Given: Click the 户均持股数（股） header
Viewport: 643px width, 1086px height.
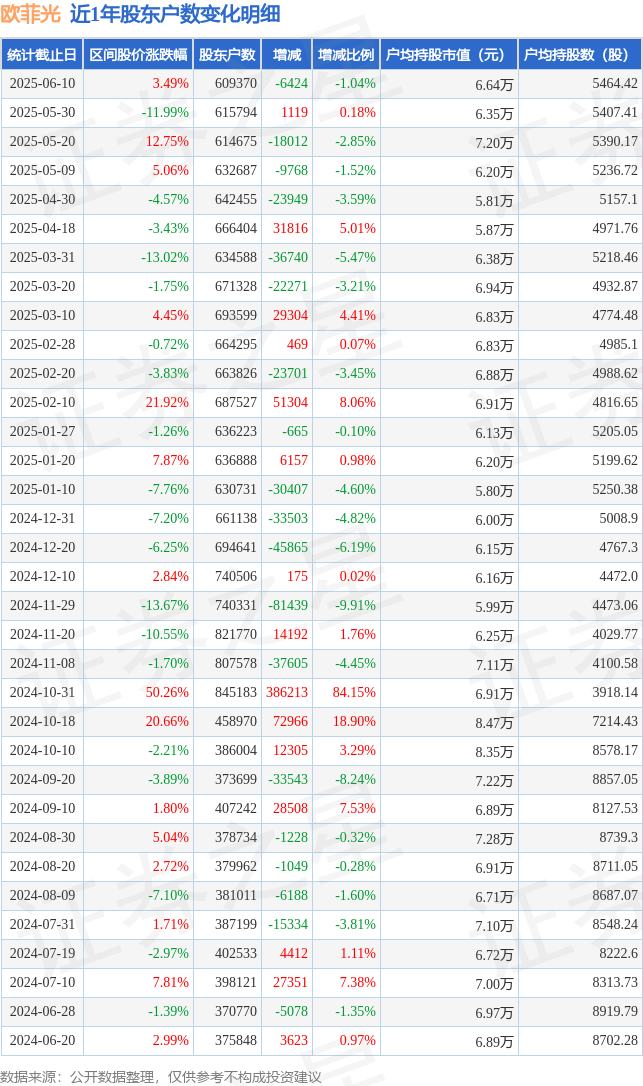Looking at the screenshot, I should 580,55.
